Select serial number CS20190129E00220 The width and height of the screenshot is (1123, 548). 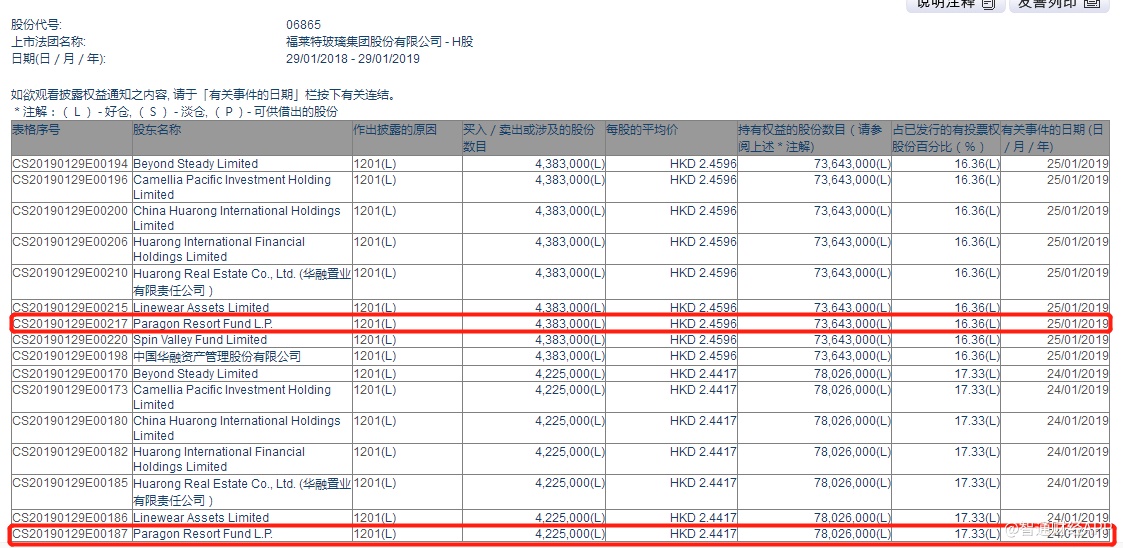coord(70,340)
